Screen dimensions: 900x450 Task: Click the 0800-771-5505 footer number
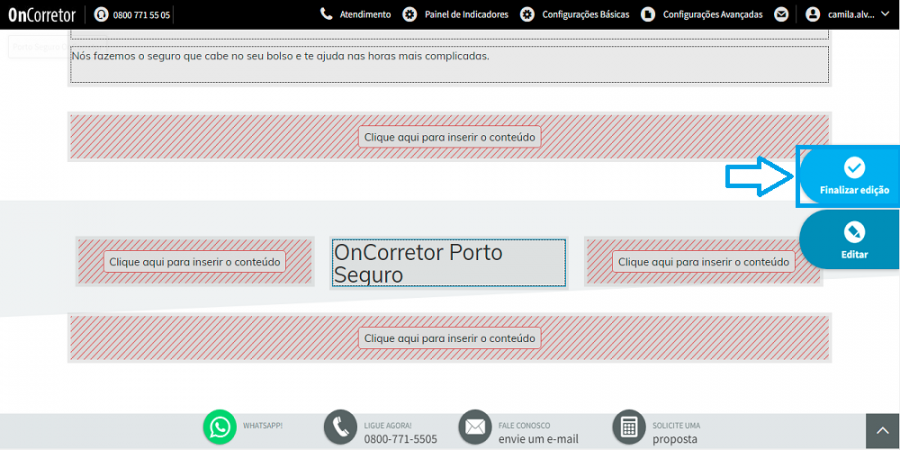(401, 439)
